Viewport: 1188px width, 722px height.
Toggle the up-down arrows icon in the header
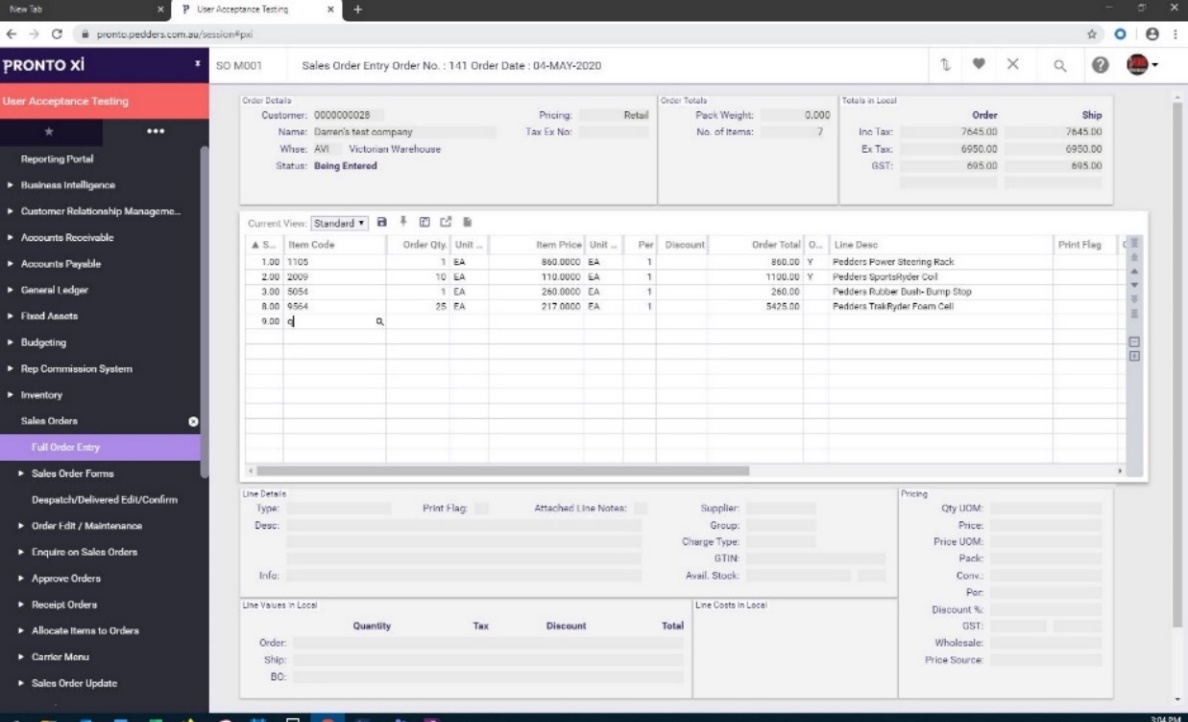945,64
